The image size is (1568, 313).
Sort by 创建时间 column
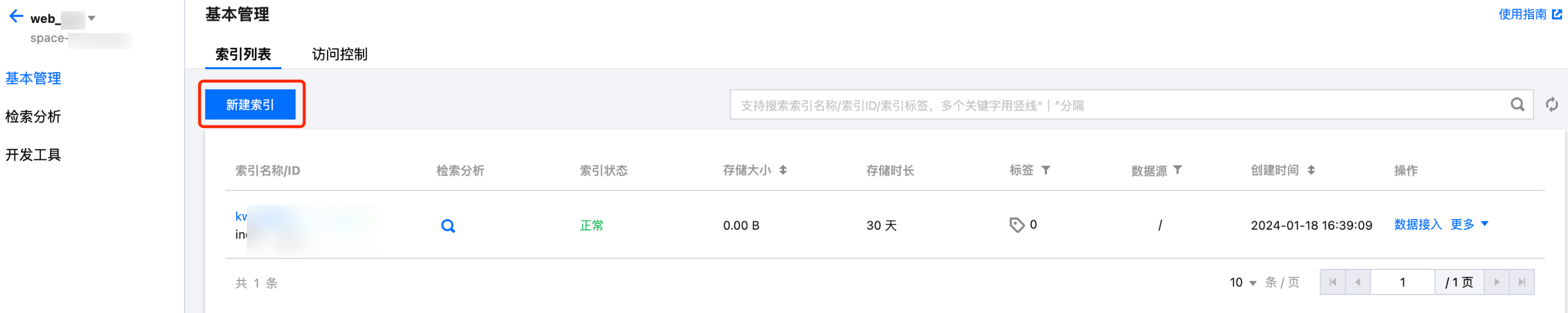1311,170
